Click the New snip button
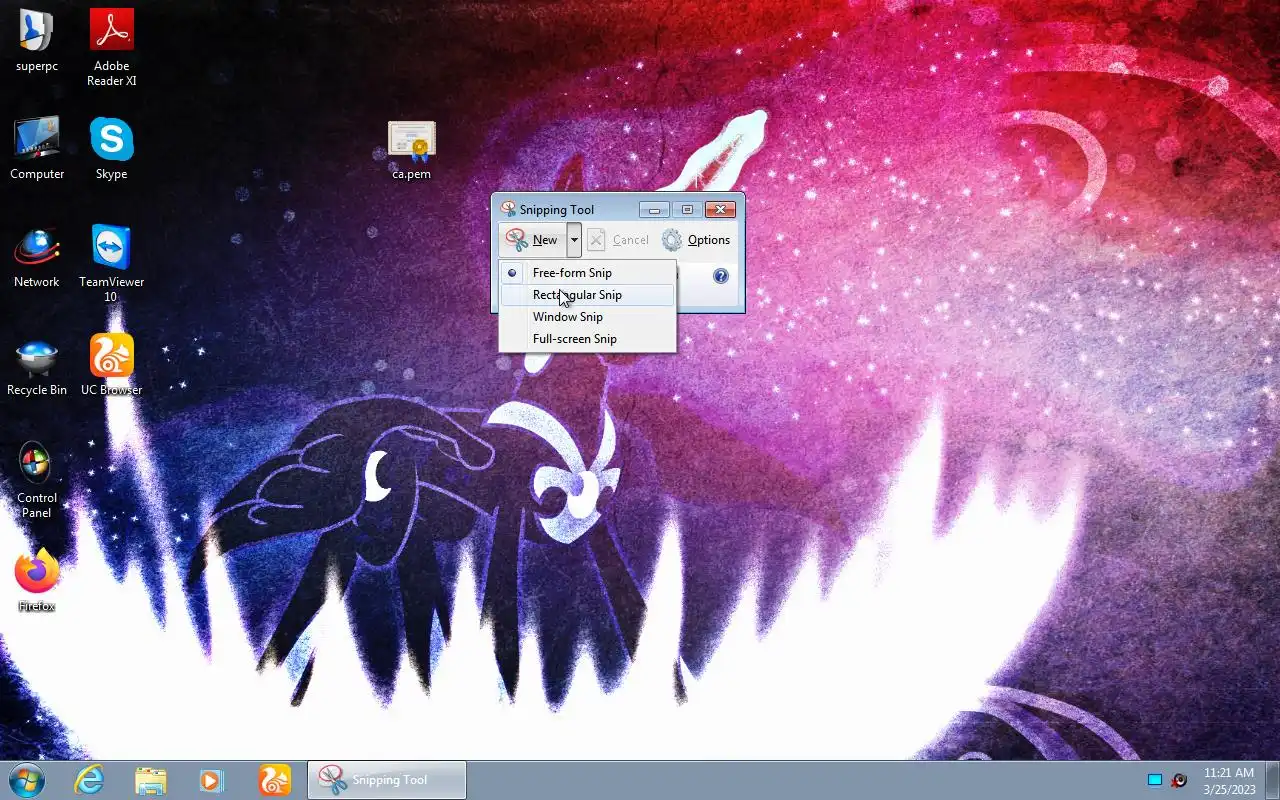Screen dimensions: 1280x800 point(533,240)
